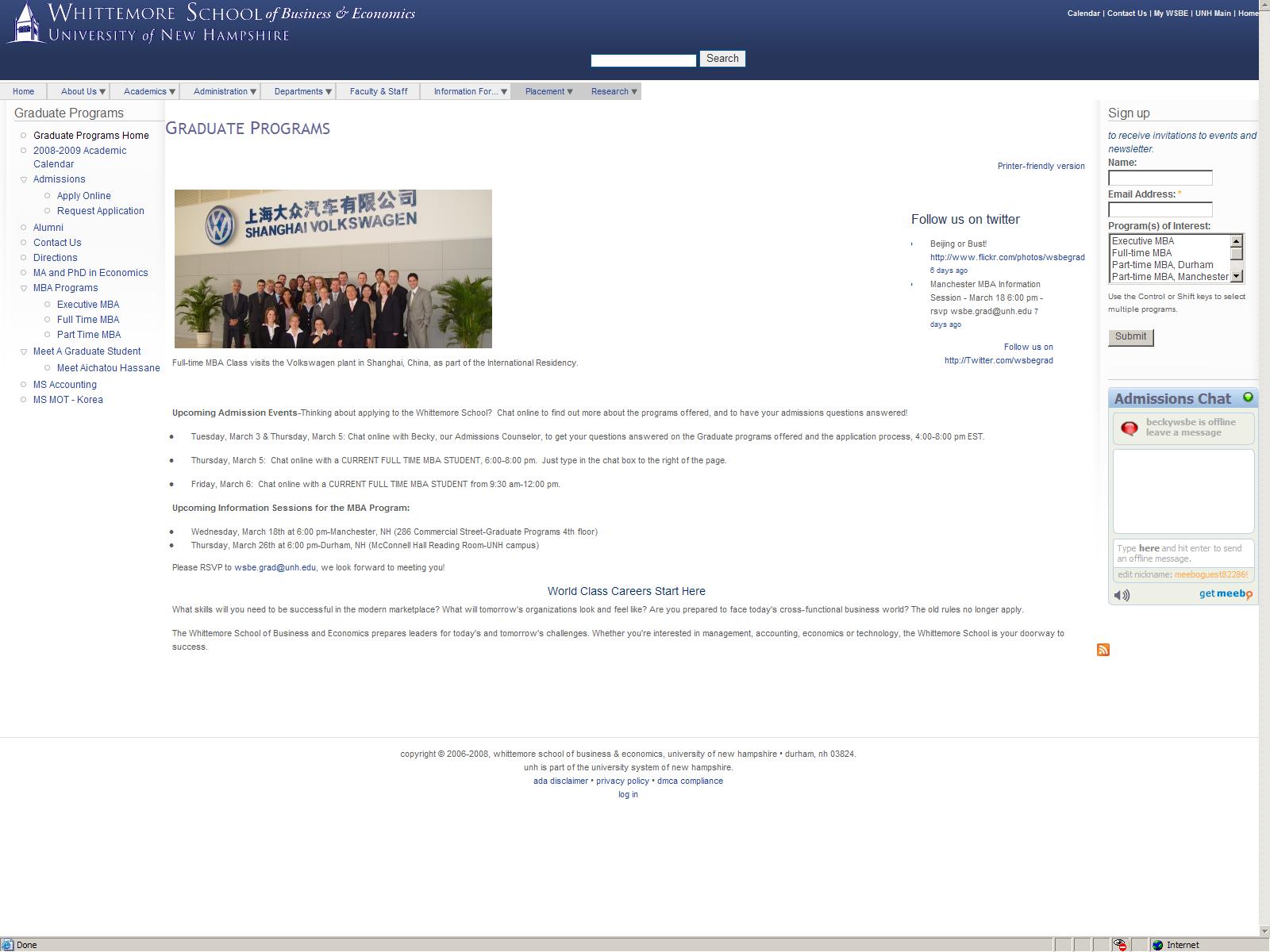Mute the Admissions Chat sound speaker icon

click(x=1122, y=595)
